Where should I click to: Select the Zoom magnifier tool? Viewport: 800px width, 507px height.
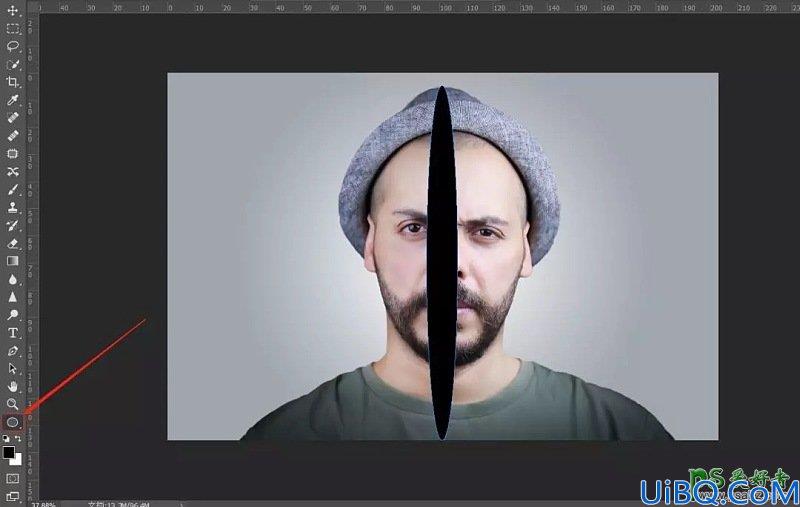point(13,404)
